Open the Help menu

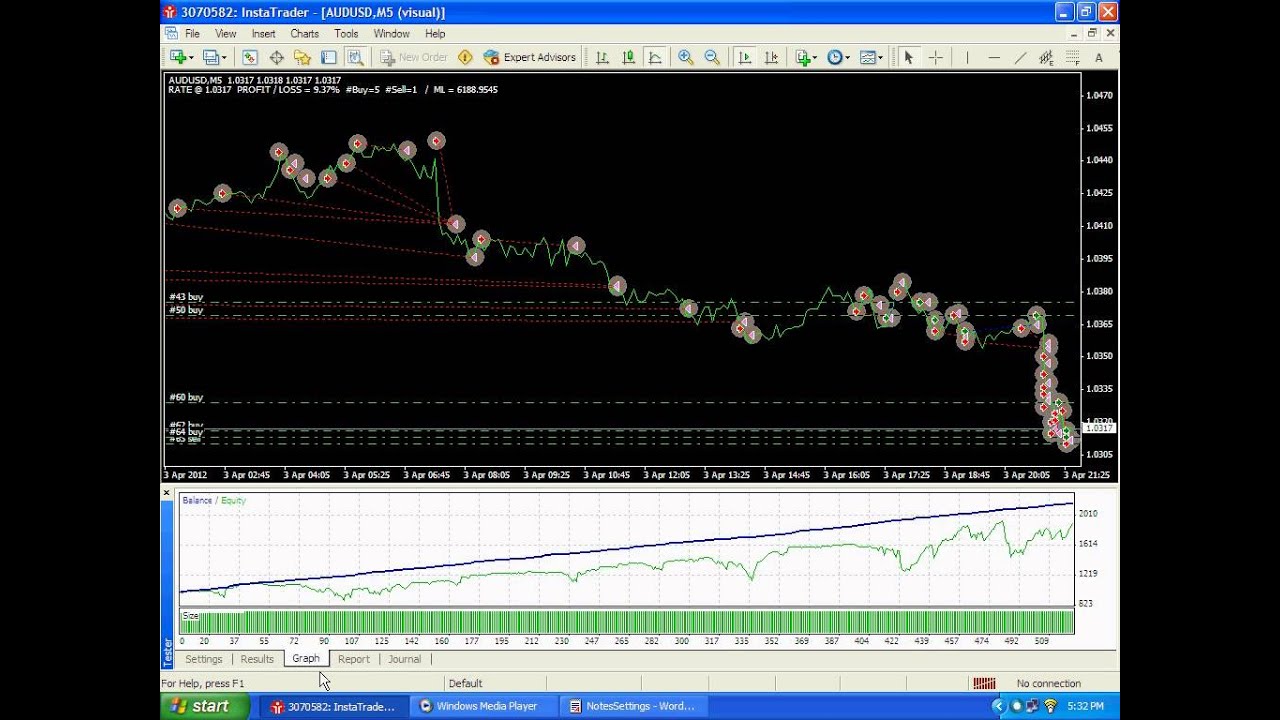click(x=435, y=33)
